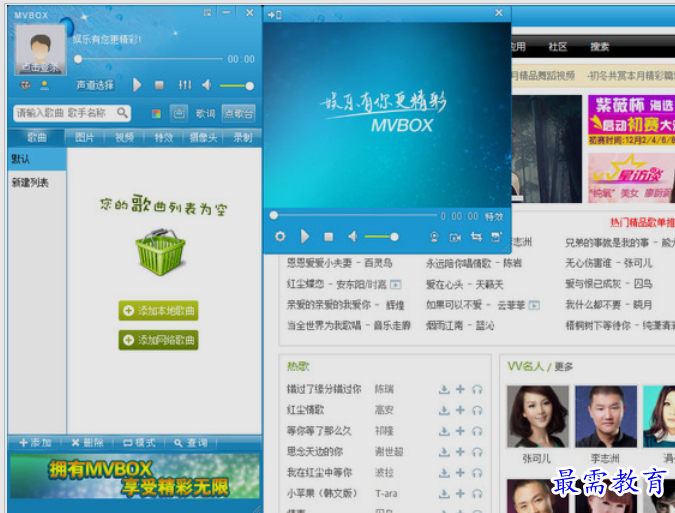Viewport: 675px width, 513px height.
Task: Click the MVBOX promotional banner
Action: click(135, 476)
